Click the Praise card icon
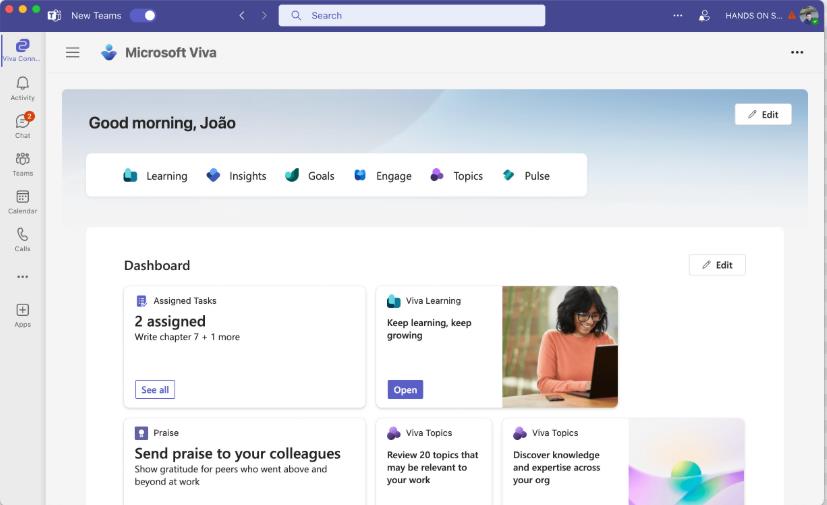The height and width of the screenshot is (505, 827). [141, 433]
